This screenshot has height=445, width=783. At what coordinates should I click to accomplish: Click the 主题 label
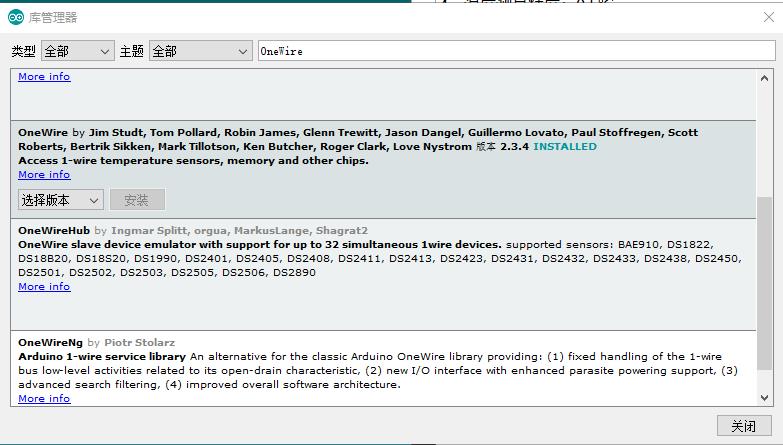[x=132, y=51]
